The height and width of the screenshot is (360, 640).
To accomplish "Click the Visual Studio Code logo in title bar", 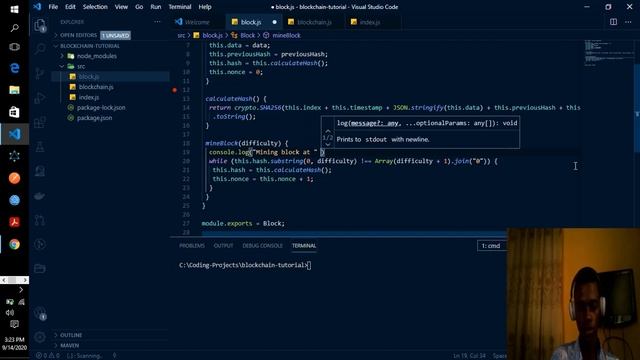I will tap(38, 7).
